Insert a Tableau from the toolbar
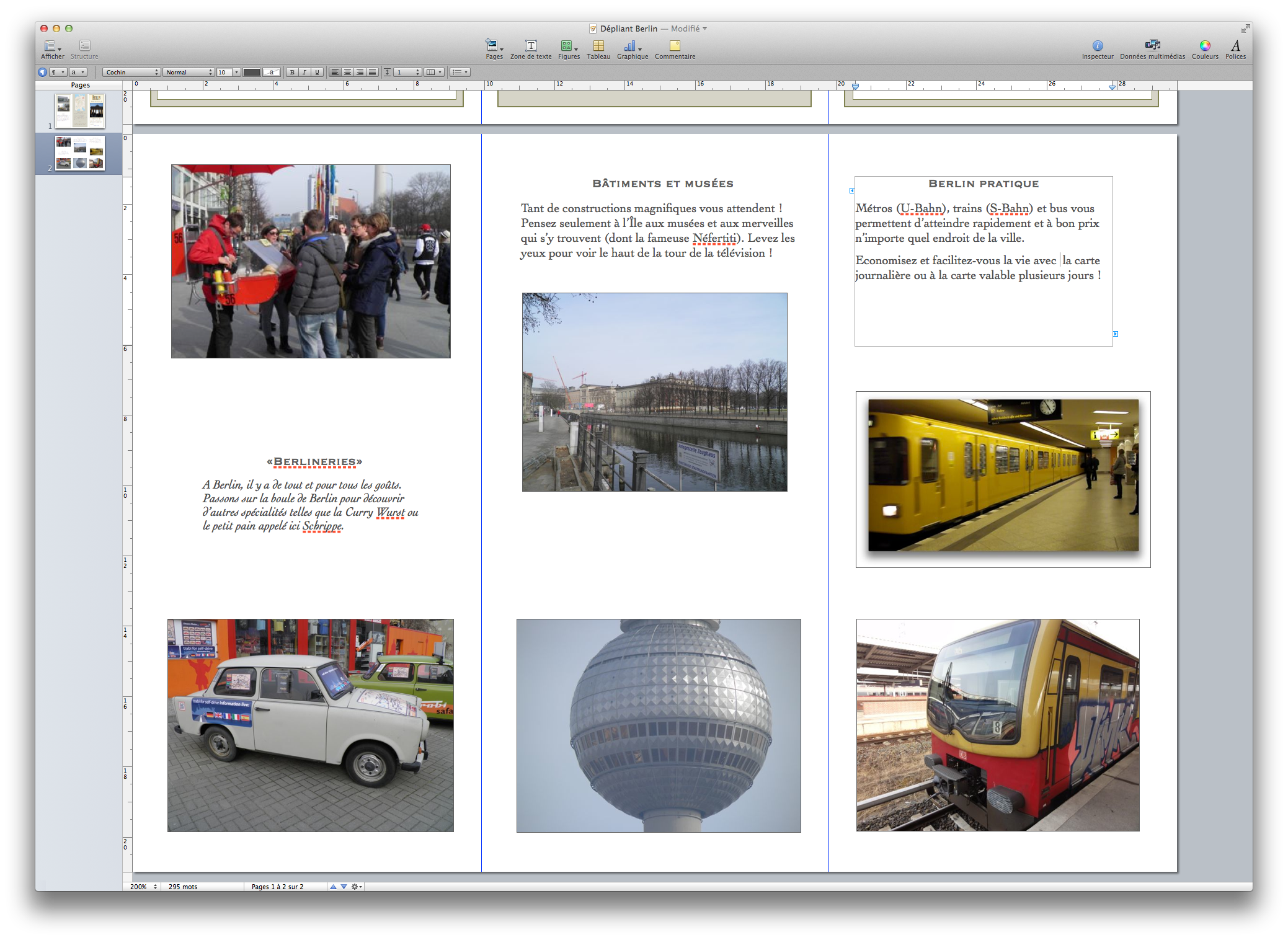The image size is (1288, 940). coord(598,47)
